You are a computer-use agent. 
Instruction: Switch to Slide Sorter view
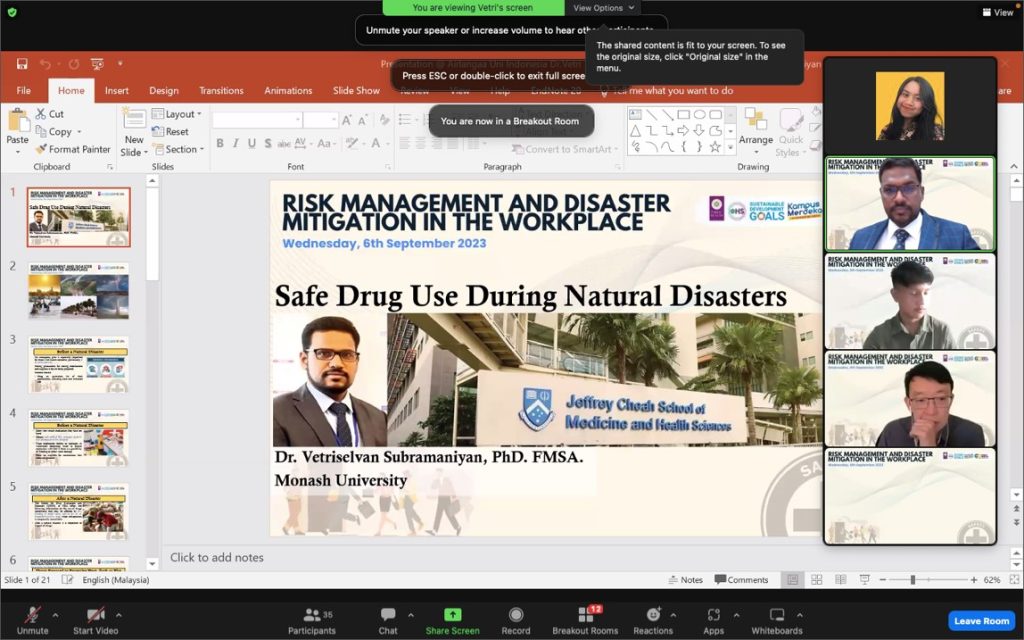point(816,579)
